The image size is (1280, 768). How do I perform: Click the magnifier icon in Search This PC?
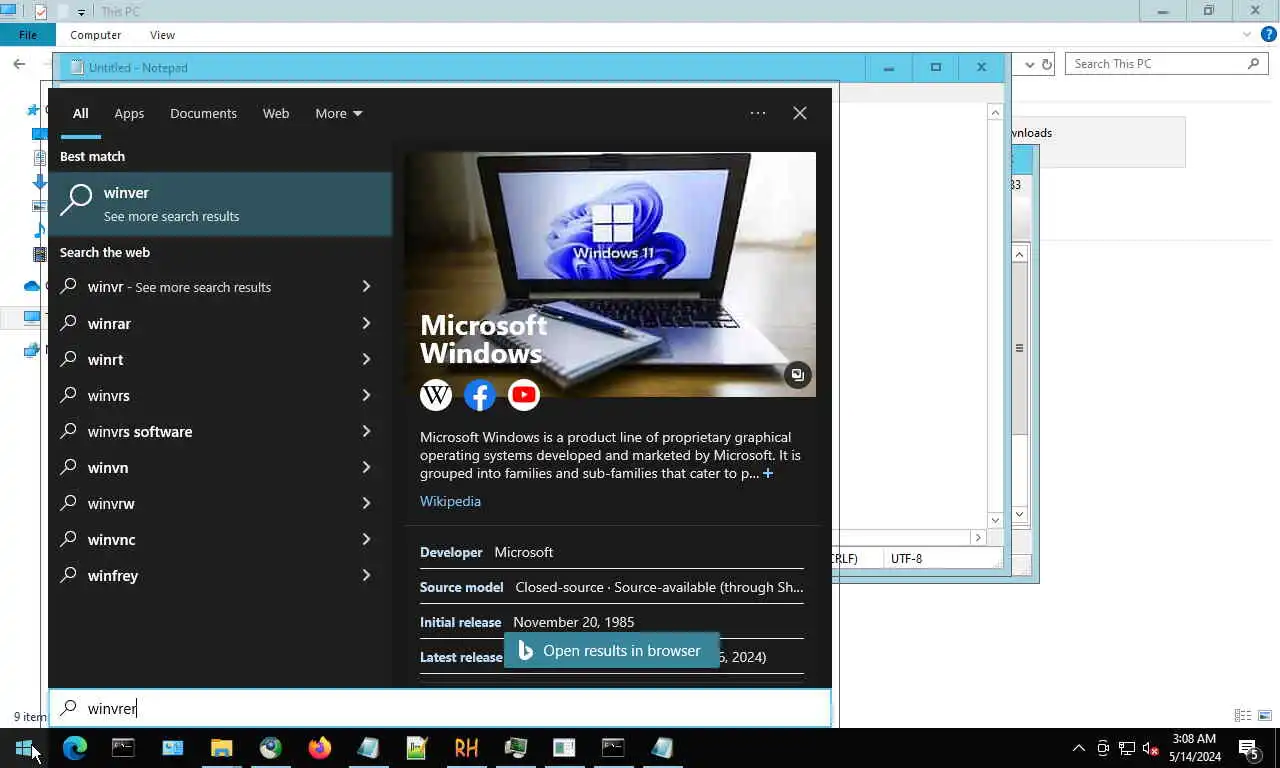click(1254, 63)
